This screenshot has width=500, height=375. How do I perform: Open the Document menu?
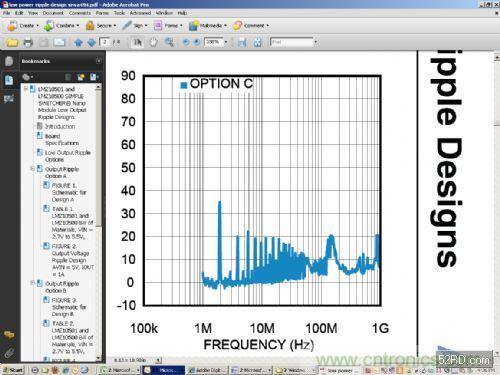click(x=53, y=13)
